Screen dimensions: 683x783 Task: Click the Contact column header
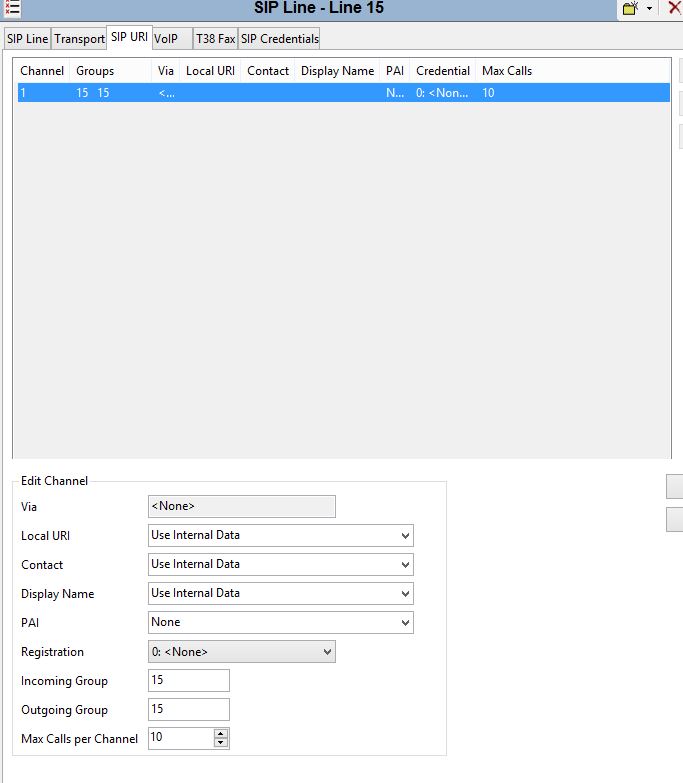tap(268, 71)
